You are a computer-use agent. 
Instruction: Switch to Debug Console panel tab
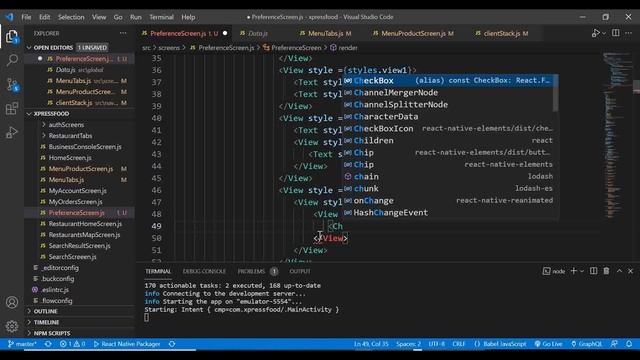coord(204,271)
